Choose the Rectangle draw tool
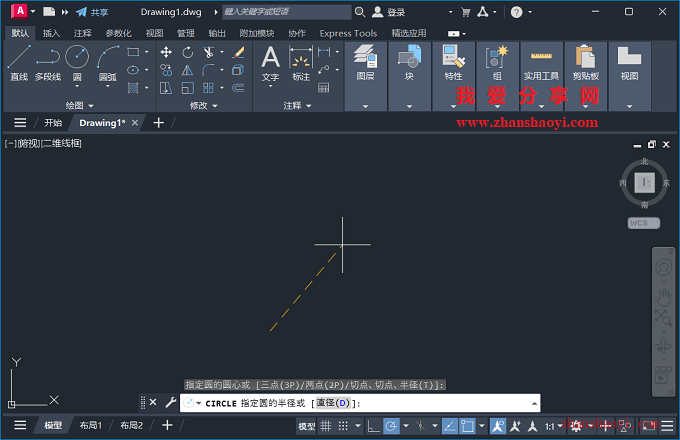Viewport: 680px width, 440px height. (133, 52)
